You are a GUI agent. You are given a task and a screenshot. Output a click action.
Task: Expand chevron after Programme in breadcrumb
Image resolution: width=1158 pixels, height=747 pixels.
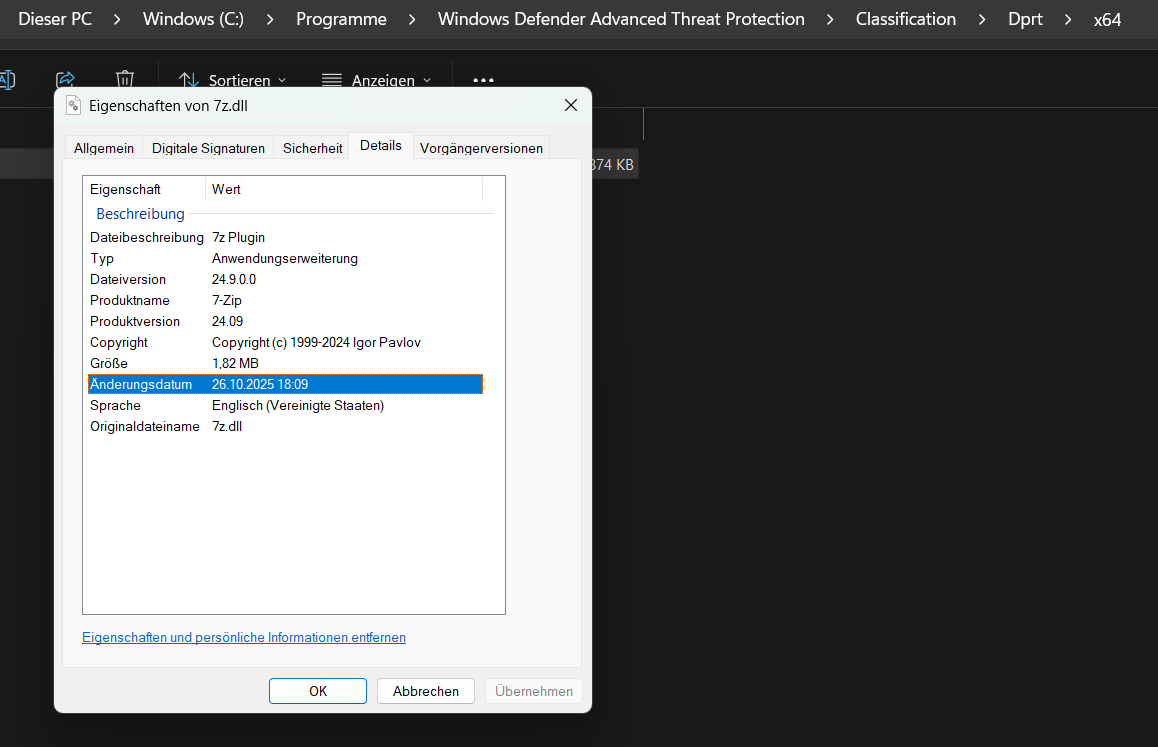point(411,19)
